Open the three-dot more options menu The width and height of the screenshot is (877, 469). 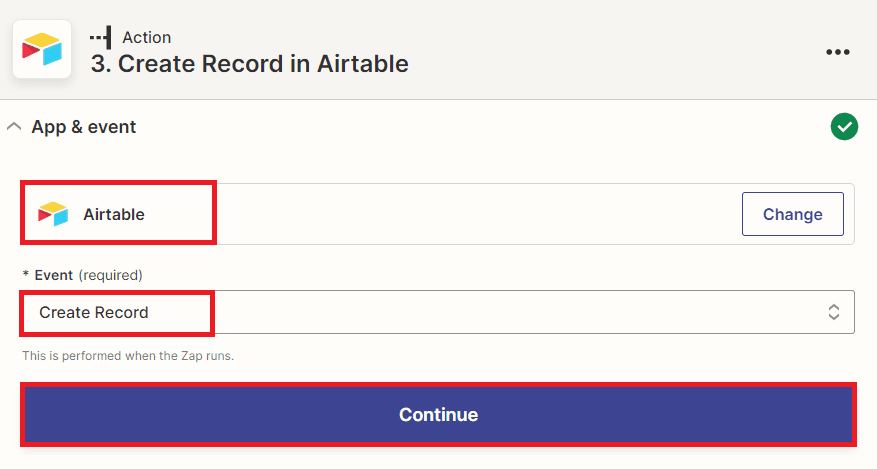(x=837, y=52)
